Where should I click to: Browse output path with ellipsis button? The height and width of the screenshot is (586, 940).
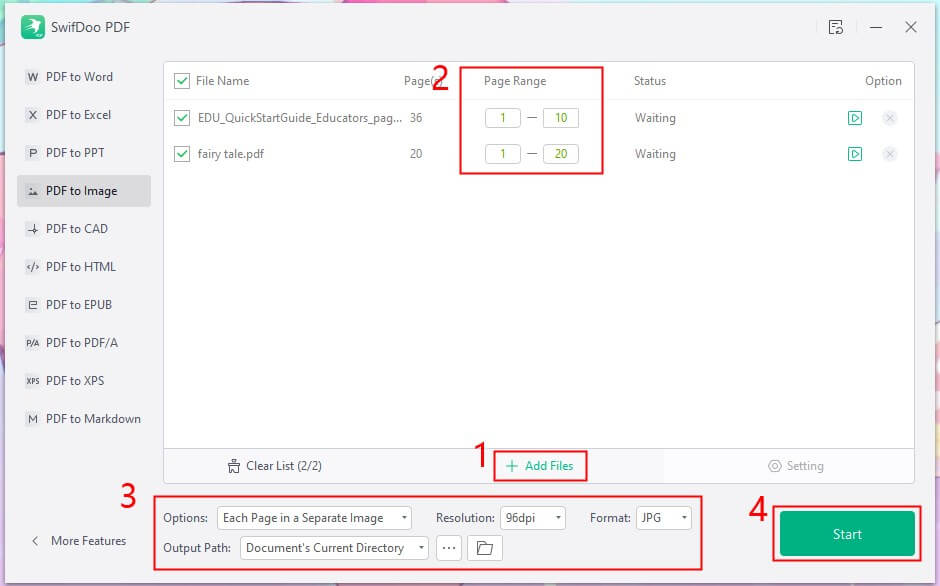pos(449,548)
